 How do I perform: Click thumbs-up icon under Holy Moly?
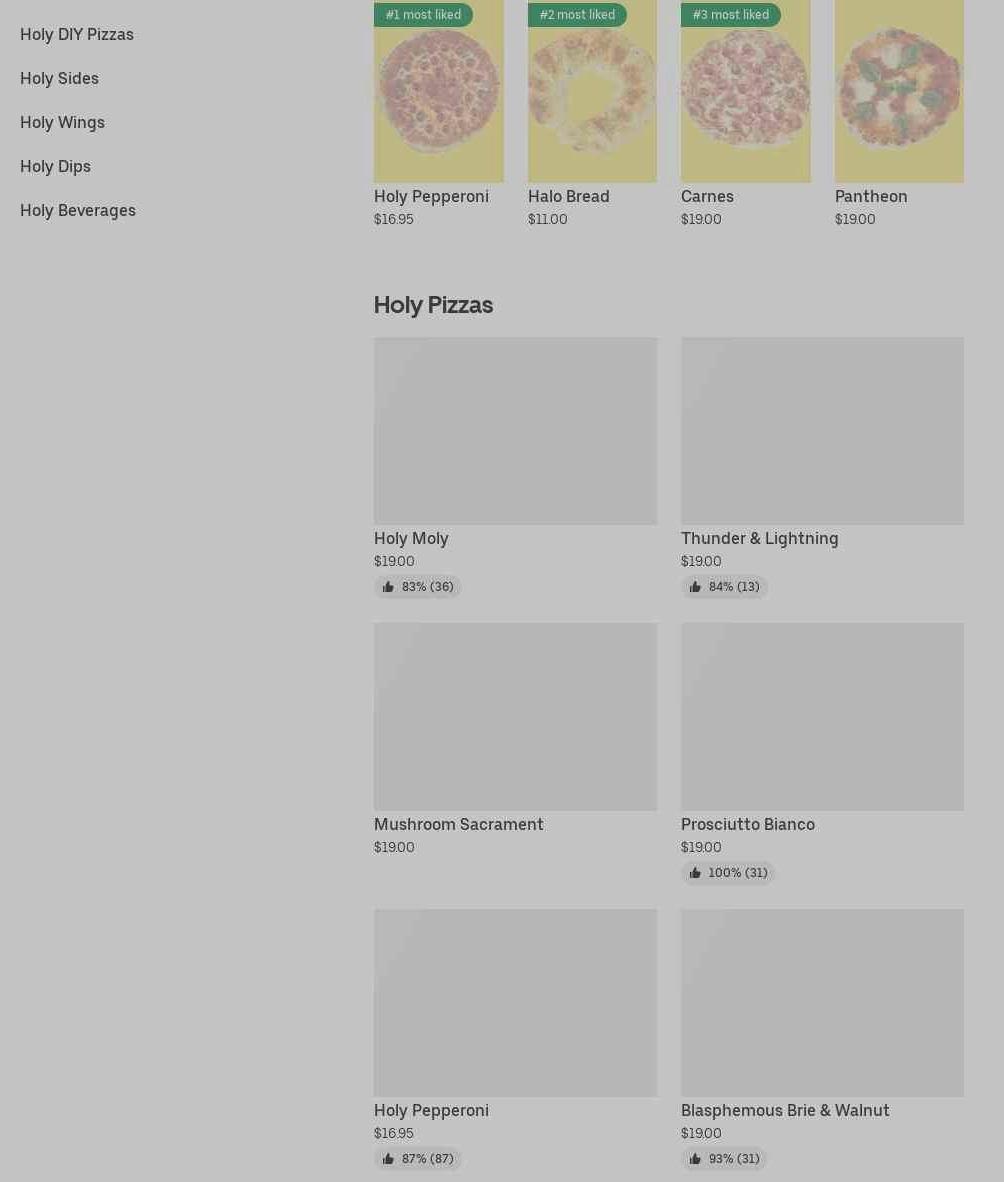tap(388, 586)
